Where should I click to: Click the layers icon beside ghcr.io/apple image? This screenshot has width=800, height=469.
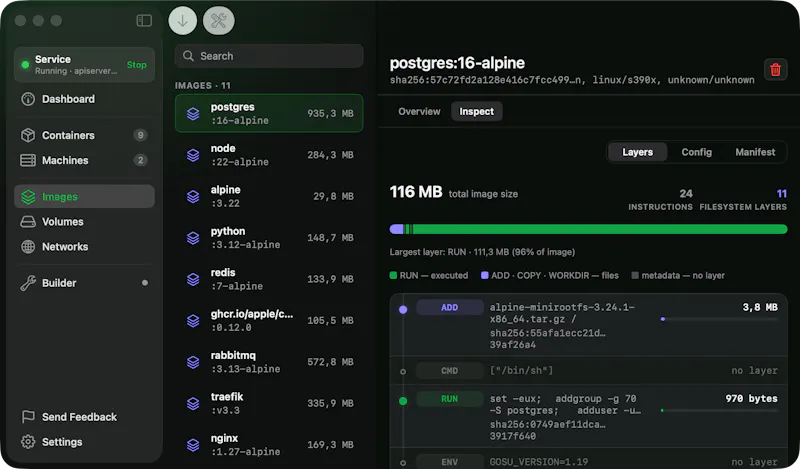coord(193,320)
